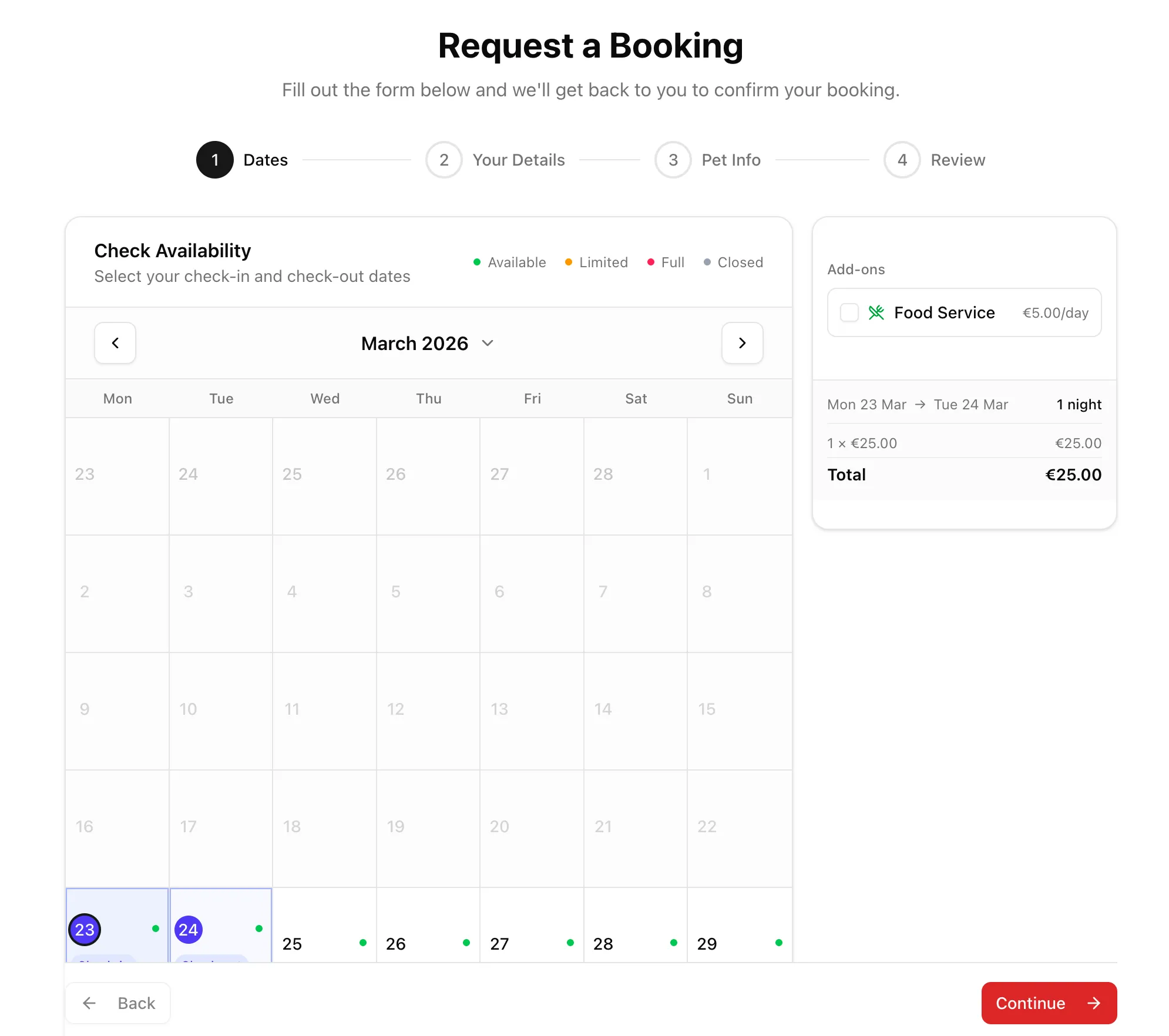Jump to the Your Details step
The image size is (1169, 1036).
[x=444, y=160]
